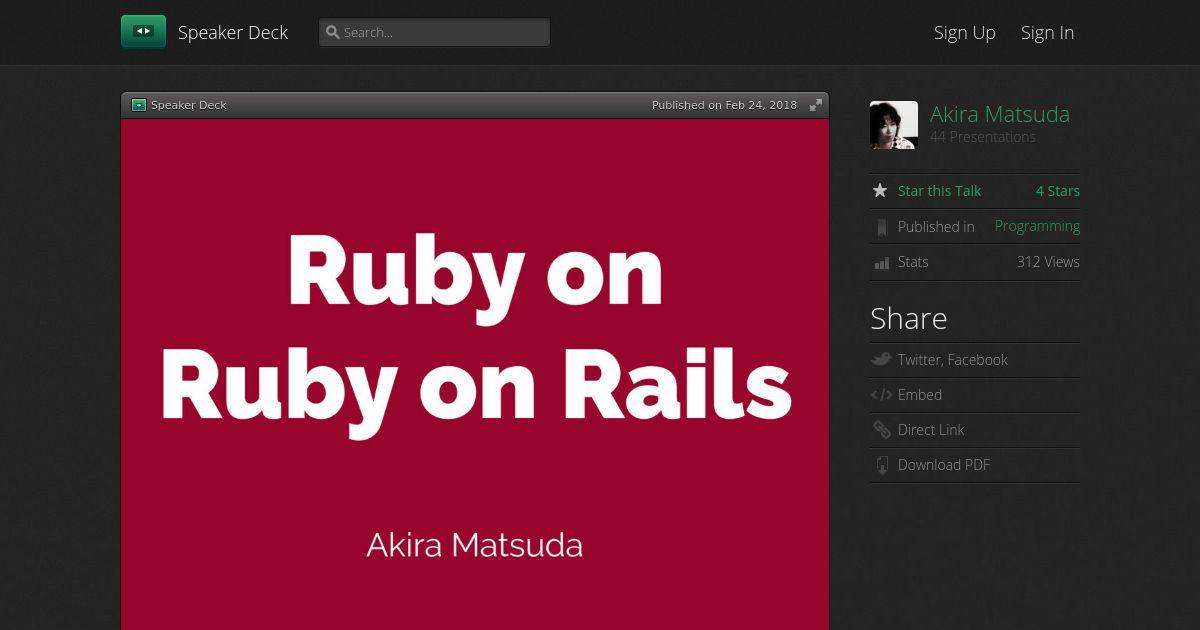Click the 44 Presentations text
The width and height of the screenshot is (1200, 630).
coord(983,137)
